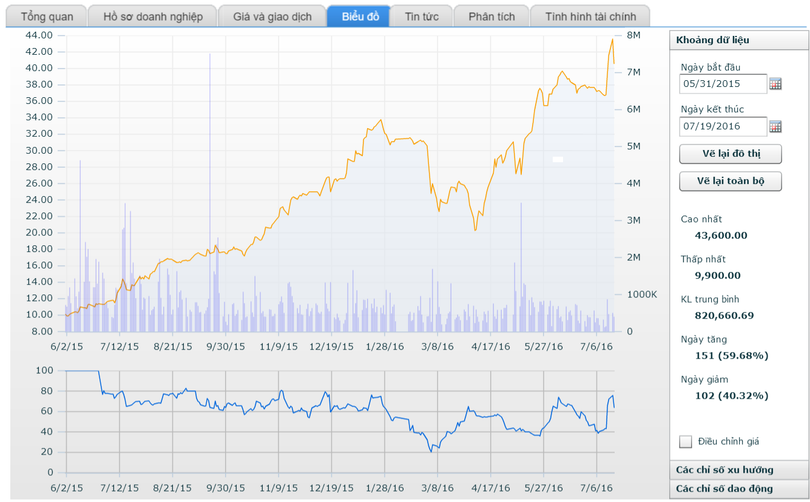Tick the Điều chỉnh giá checkbox

(x=685, y=441)
